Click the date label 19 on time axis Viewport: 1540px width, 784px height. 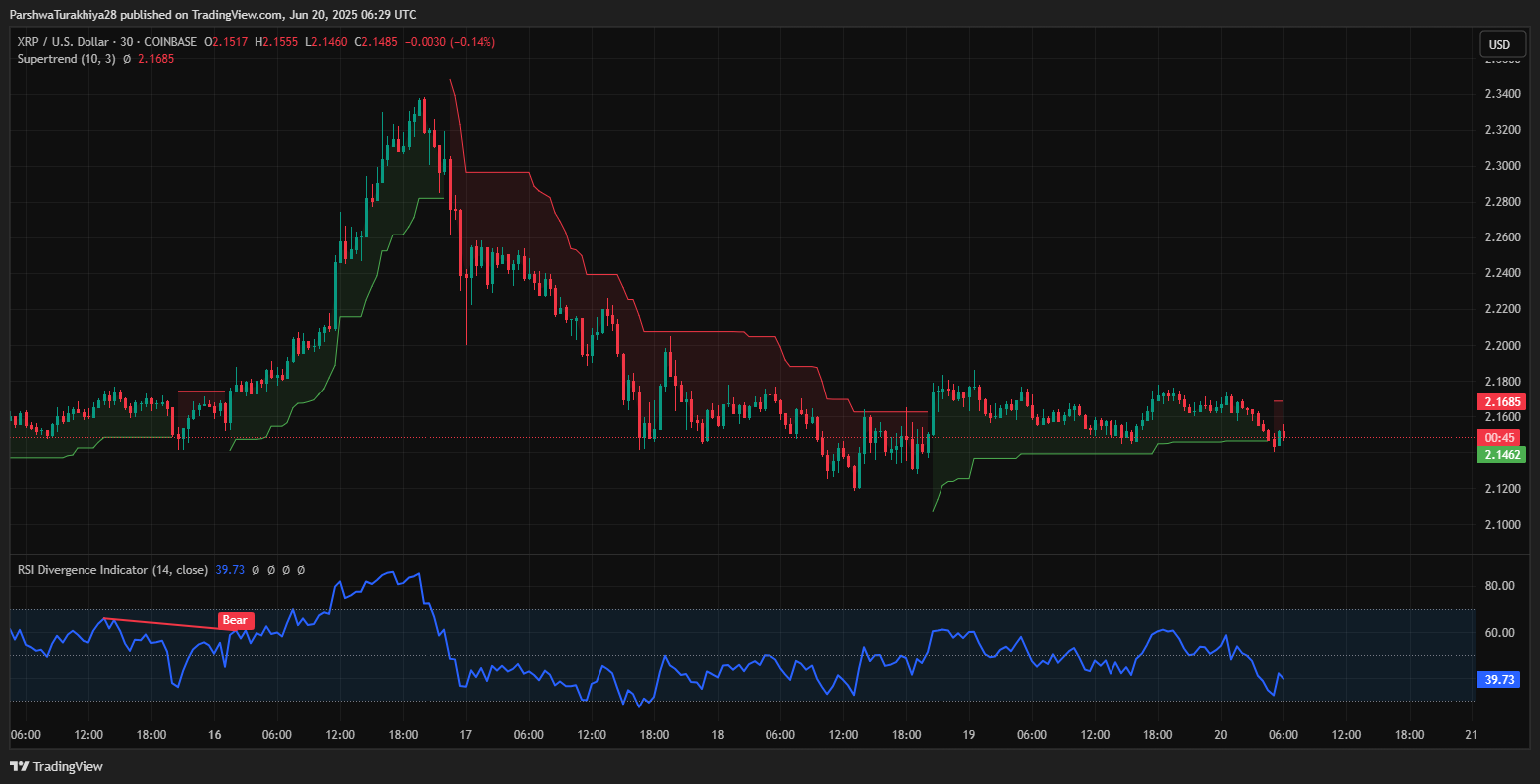[x=969, y=735]
